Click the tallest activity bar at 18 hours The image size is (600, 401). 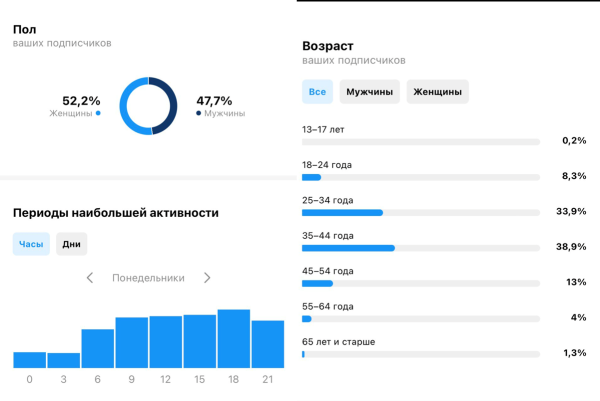pyautogui.click(x=233, y=339)
